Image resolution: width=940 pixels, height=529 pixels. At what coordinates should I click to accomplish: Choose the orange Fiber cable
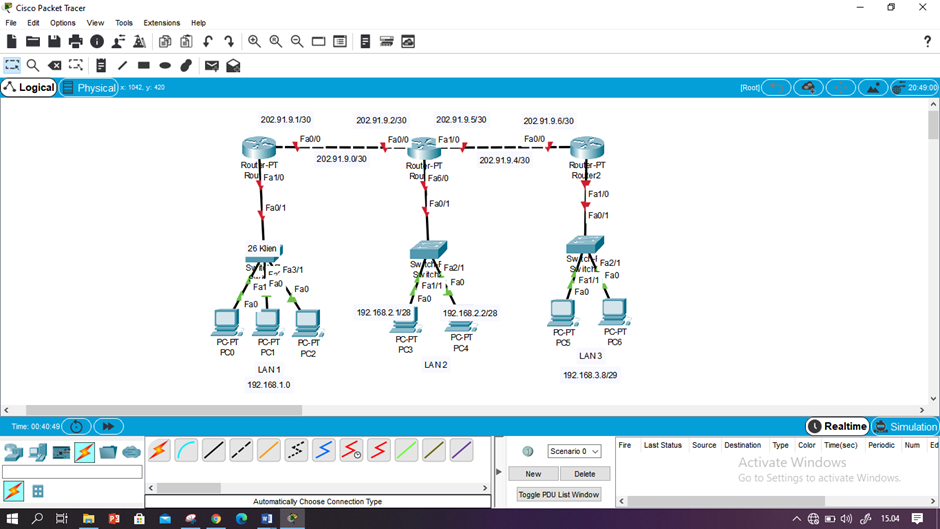(269, 450)
